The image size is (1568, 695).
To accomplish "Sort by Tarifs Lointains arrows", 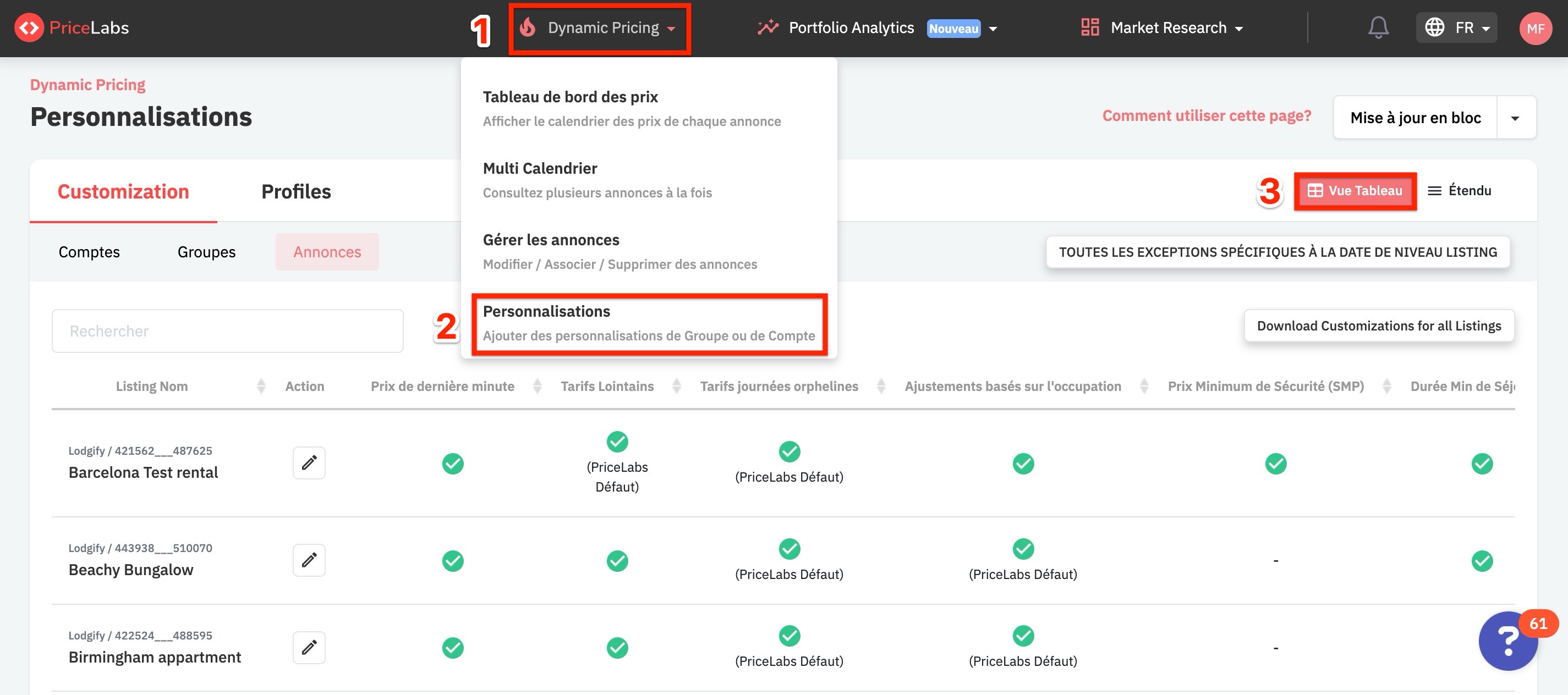I will [676, 386].
